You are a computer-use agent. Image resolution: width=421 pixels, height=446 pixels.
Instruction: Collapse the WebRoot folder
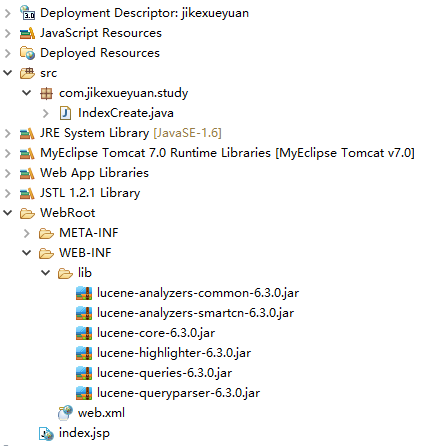[8, 213]
